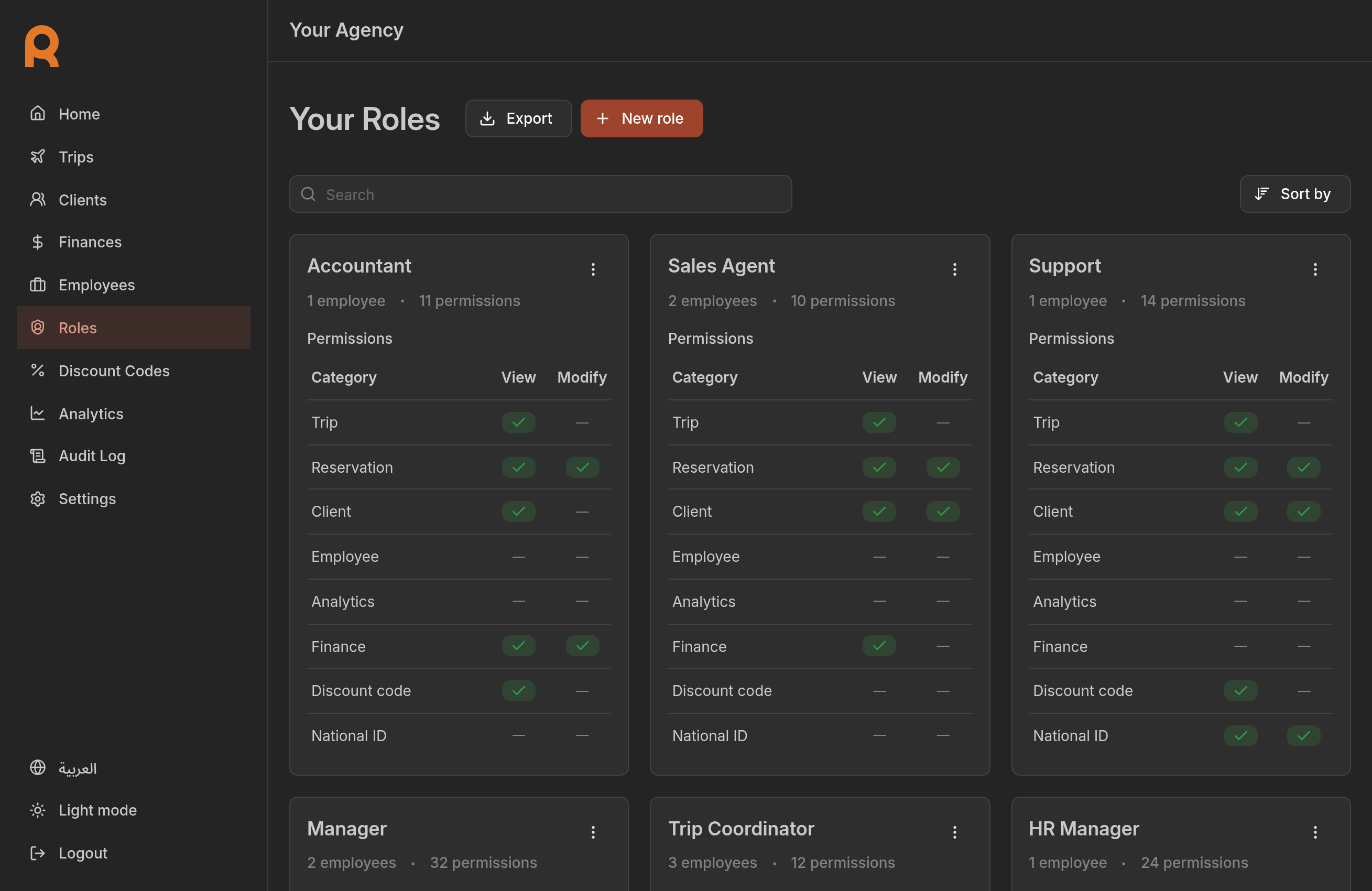The height and width of the screenshot is (891, 1372).
Task: Open the Analytics sidebar item
Action: pyautogui.click(x=91, y=414)
